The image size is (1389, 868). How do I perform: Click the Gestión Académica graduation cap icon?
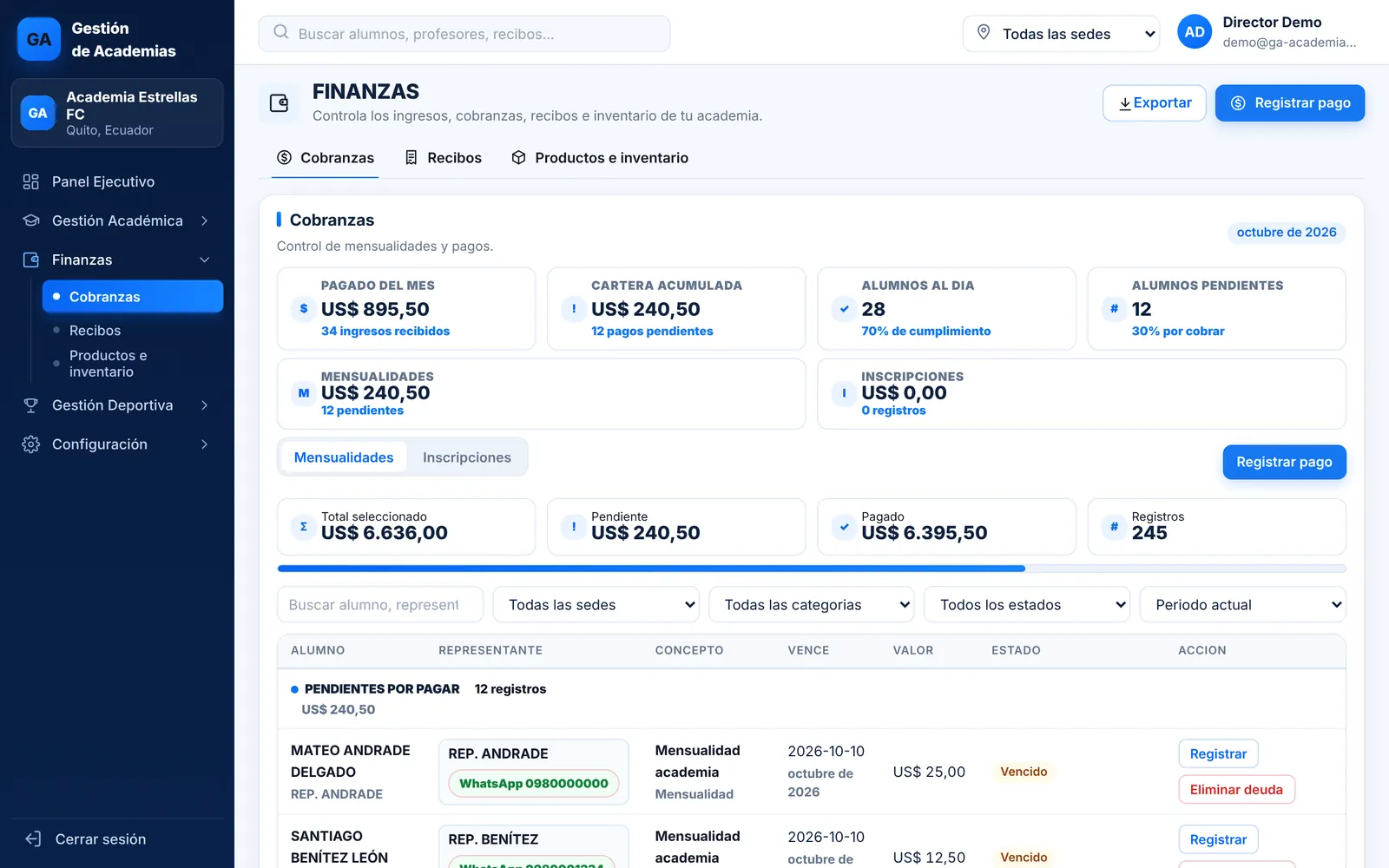point(31,220)
